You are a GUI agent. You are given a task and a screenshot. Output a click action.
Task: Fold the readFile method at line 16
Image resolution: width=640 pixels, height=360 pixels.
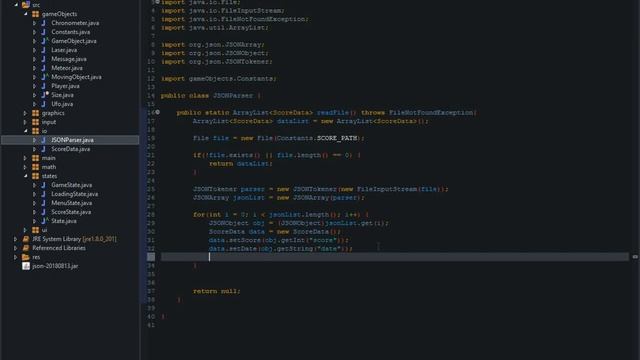coord(158,112)
